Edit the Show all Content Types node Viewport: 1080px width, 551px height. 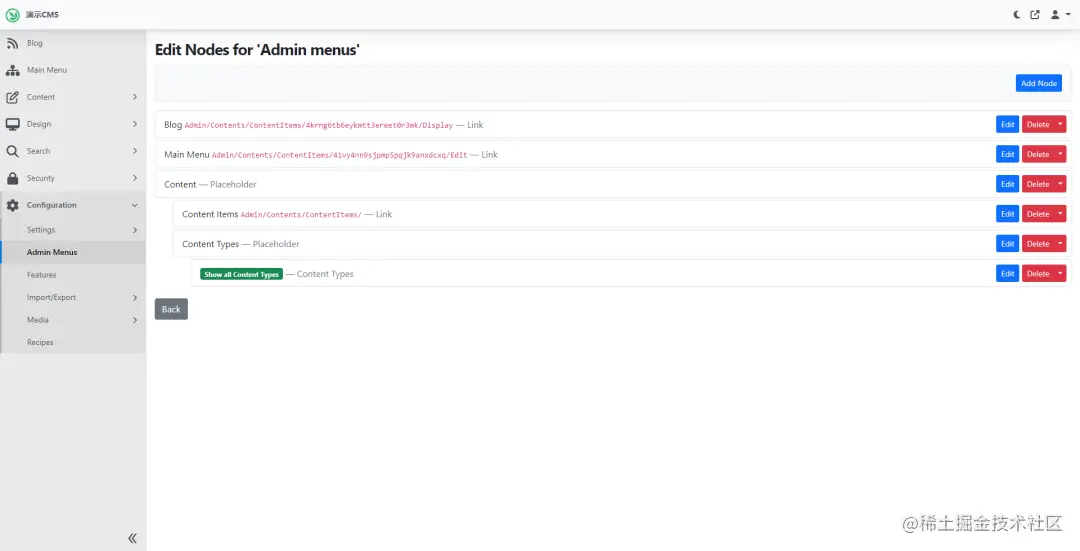(1007, 273)
